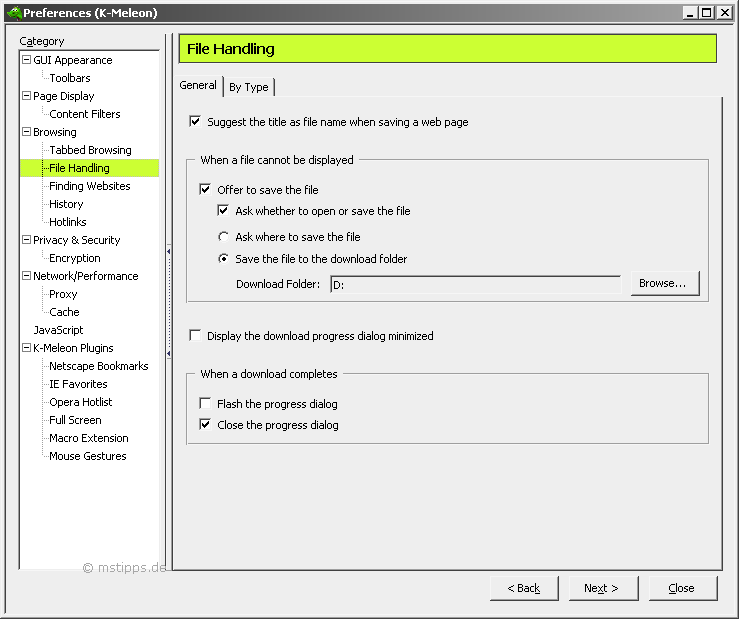Select the General tab
The image size is (739, 619).
[x=198, y=85]
